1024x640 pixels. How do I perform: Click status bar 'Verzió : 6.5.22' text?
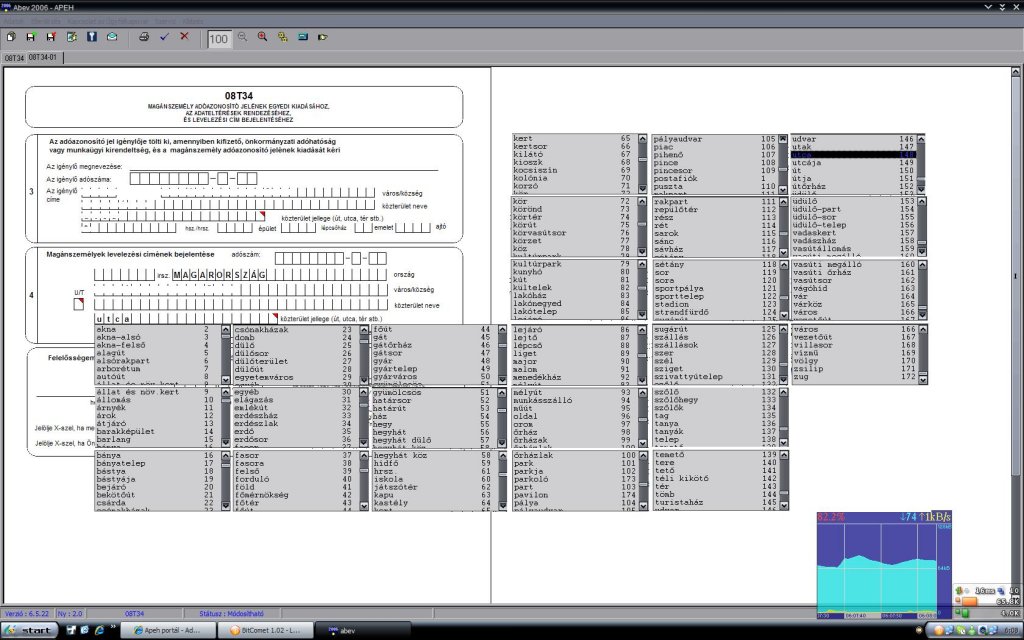coord(26,614)
